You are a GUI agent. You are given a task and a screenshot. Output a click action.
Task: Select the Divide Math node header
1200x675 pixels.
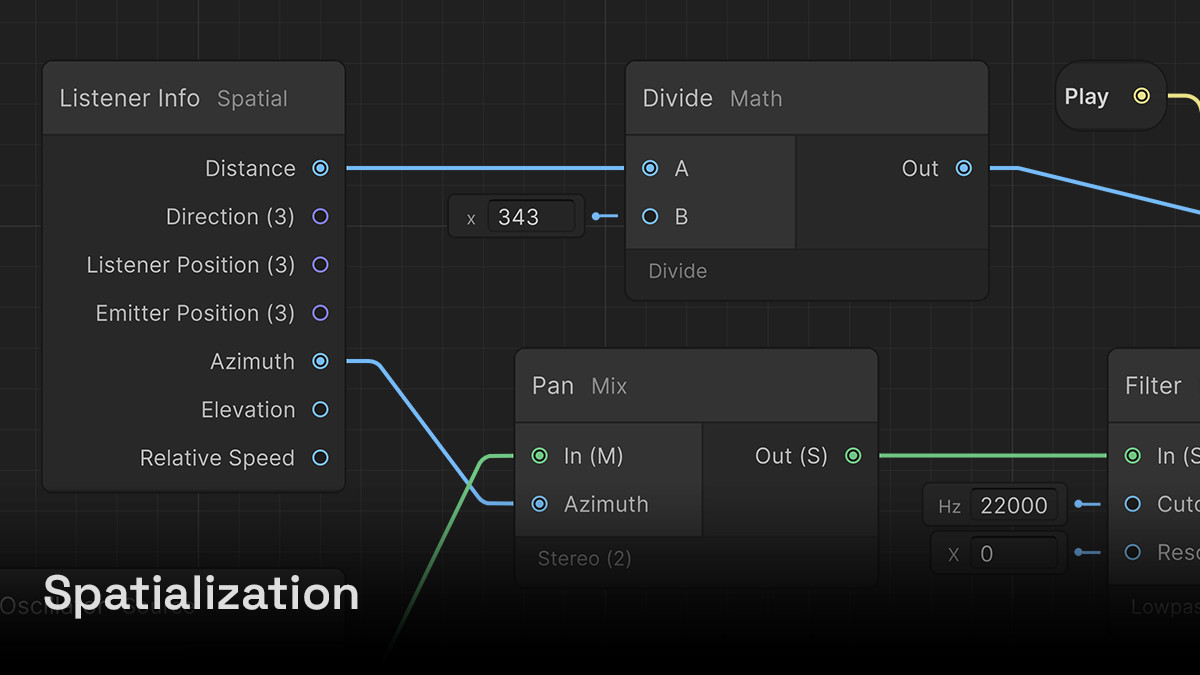coord(807,98)
